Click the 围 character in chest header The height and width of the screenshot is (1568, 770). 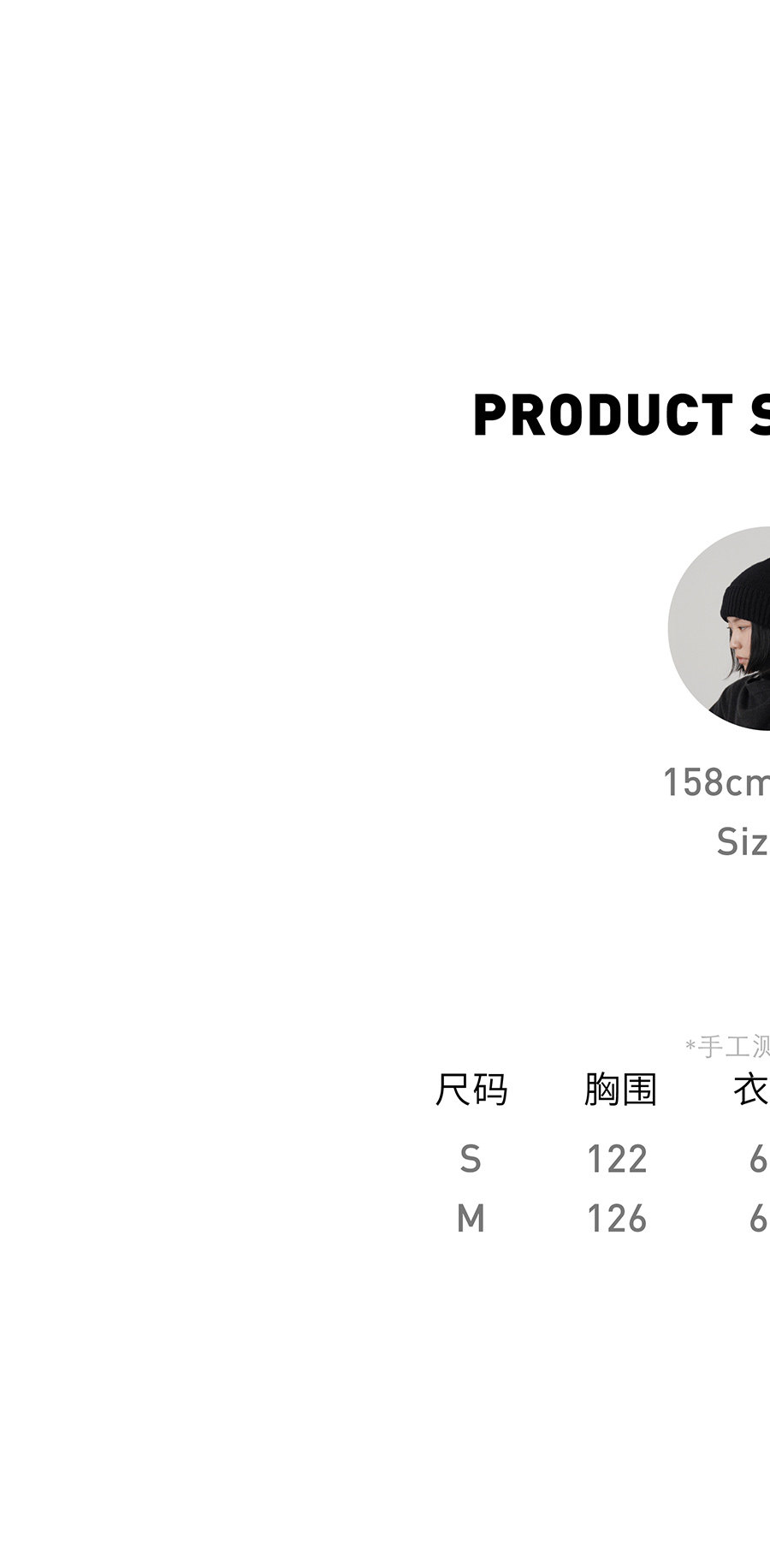coord(639,1090)
